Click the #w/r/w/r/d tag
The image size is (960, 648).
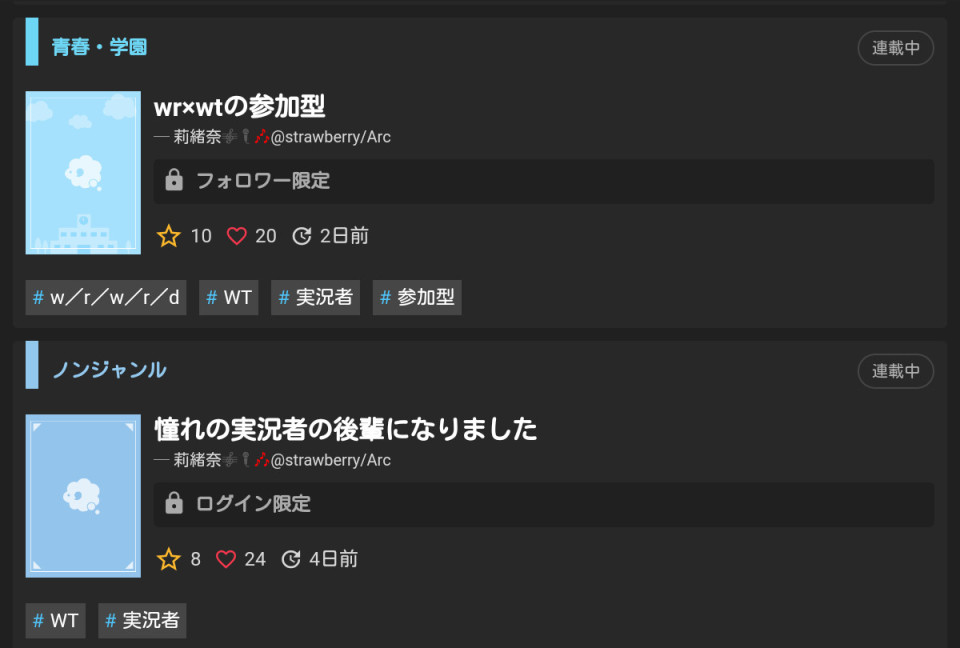(106, 298)
